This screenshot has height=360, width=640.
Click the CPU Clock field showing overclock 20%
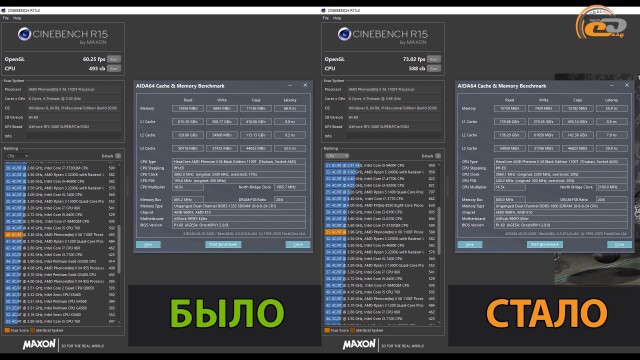(561, 174)
